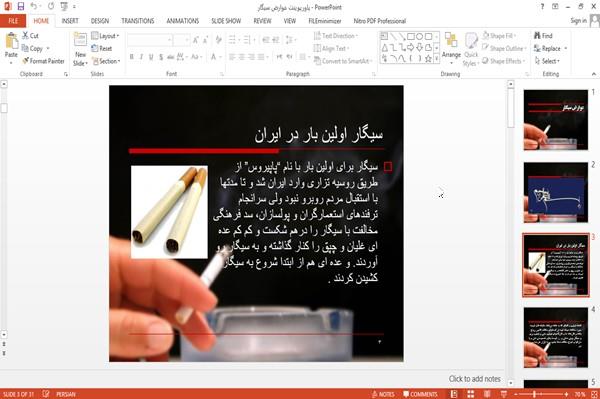Click the Reset slide button
The height and width of the screenshot is (399, 600).
[x=102, y=49]
